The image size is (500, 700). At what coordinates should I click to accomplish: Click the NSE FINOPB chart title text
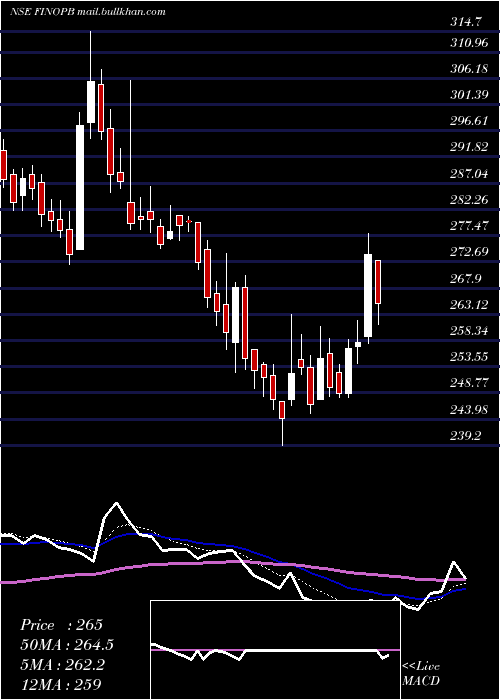[x=88, y=12]
